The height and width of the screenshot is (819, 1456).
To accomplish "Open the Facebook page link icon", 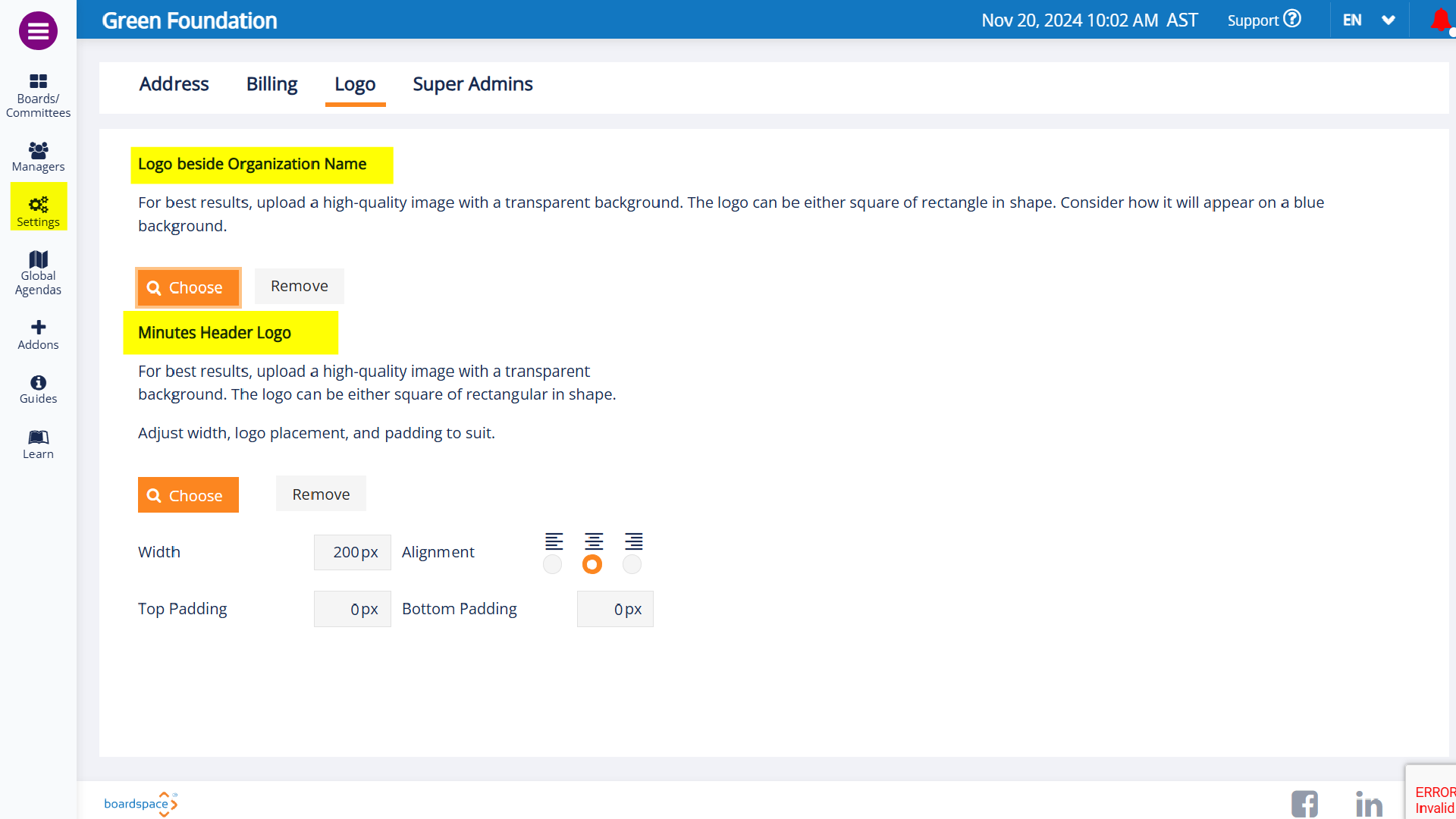I will point(1304,803).
